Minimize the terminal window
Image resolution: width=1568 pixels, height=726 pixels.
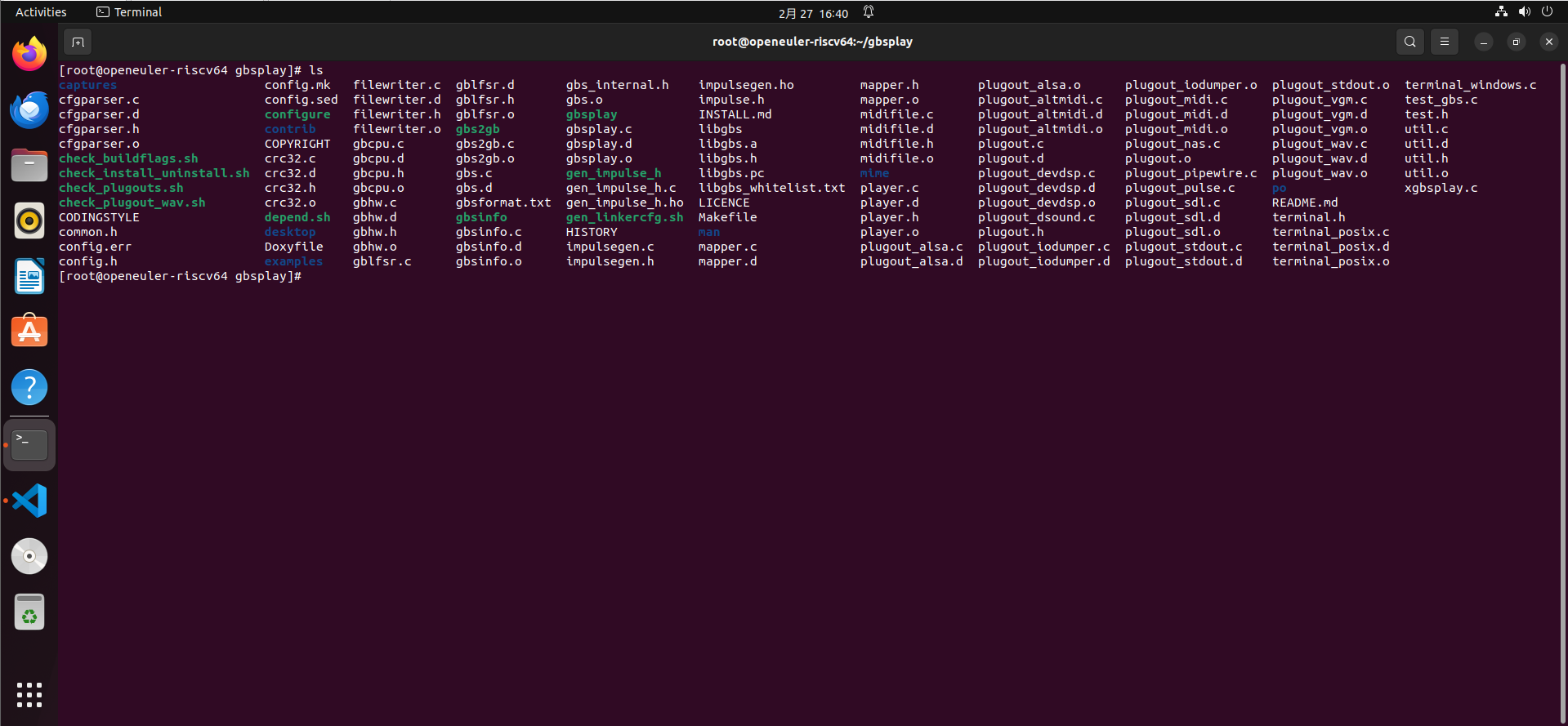[x=1483, y=42]
